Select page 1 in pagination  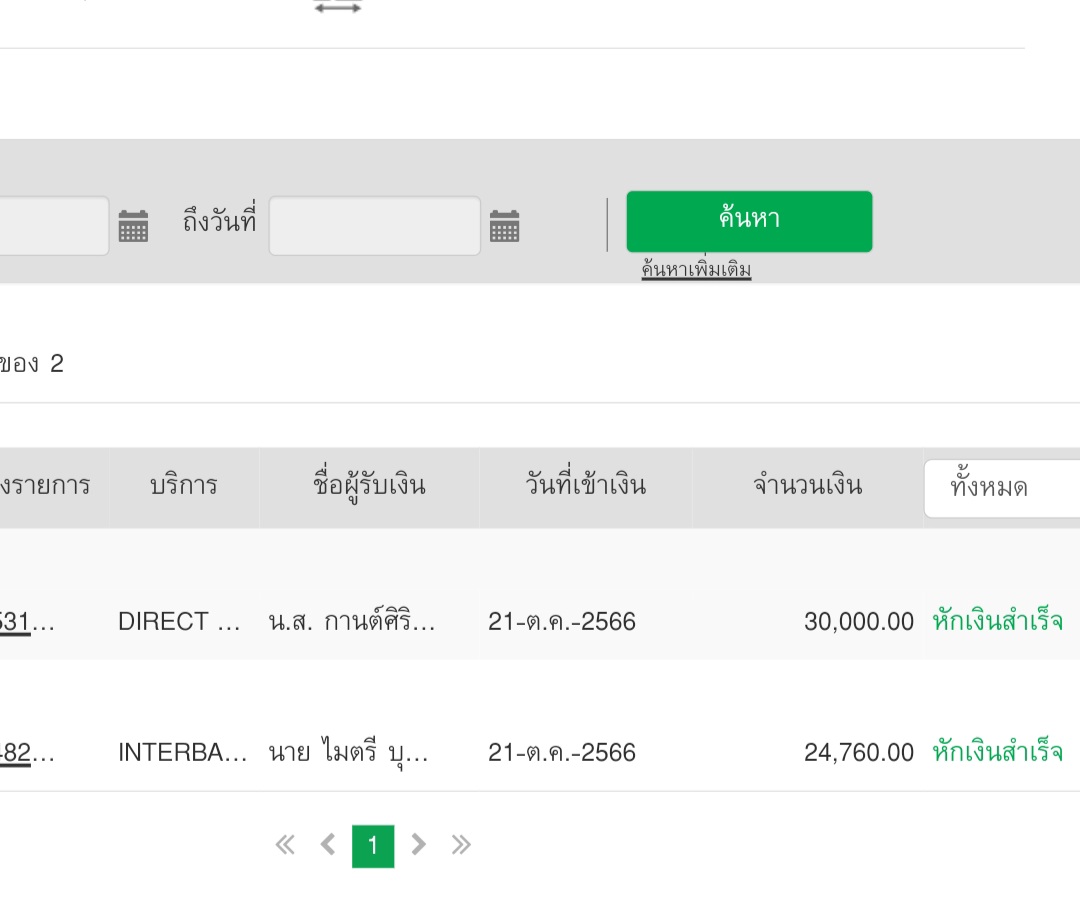pyautogui.click(x=373, y=846)
